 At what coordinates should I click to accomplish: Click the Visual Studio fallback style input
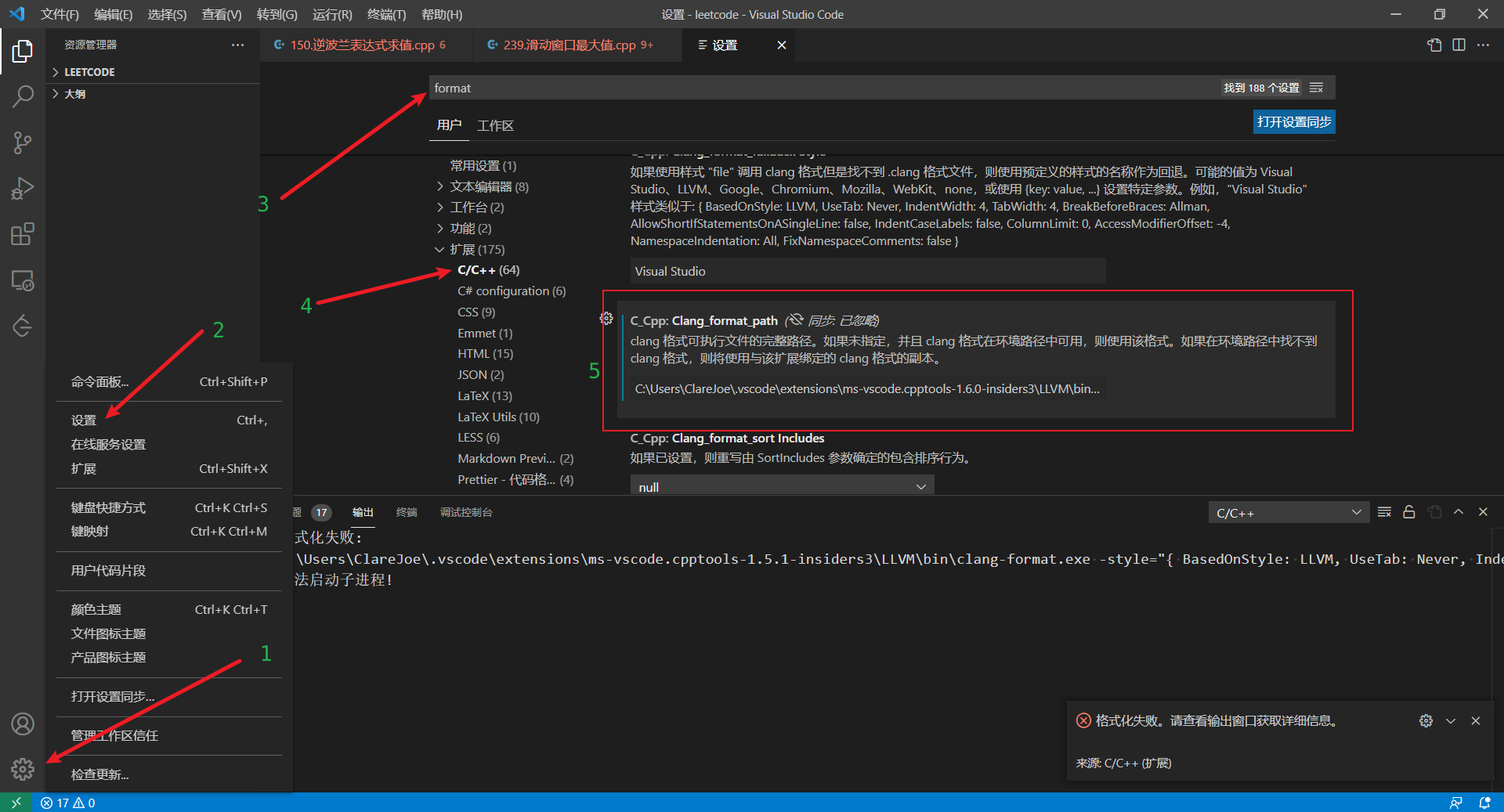868,271
